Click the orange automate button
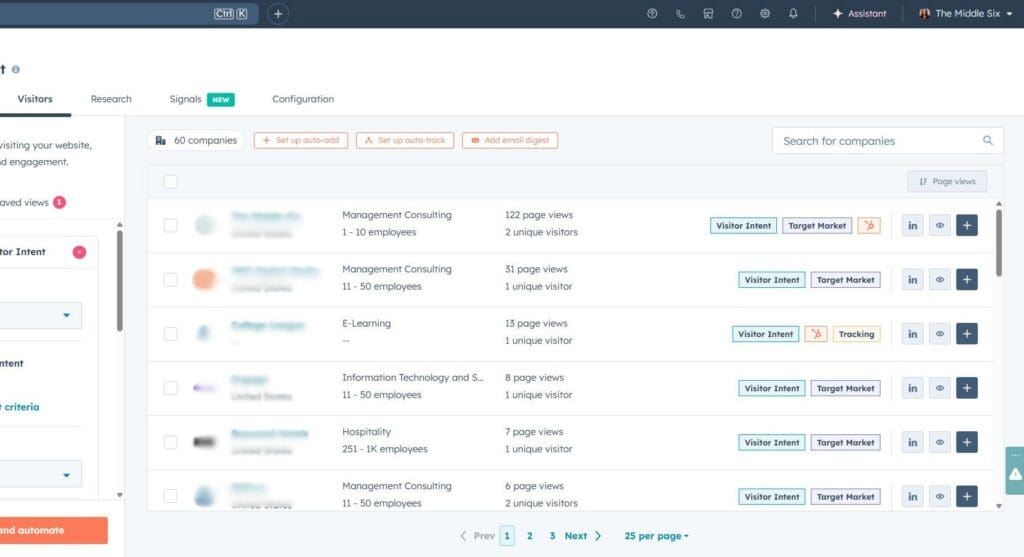 pyautogui.click(x=52, y=530)
